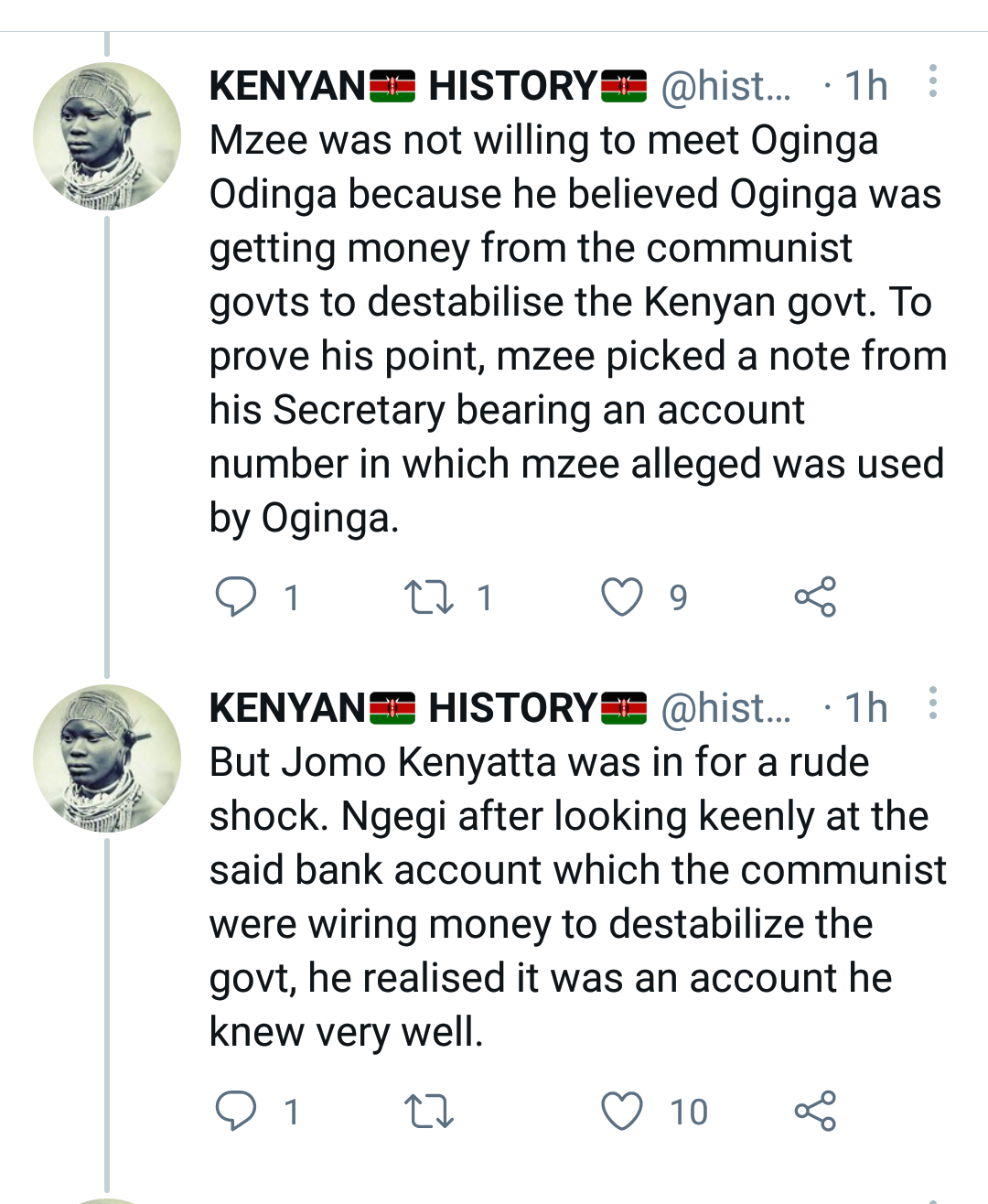The image size is (988, 1204).
Task: Reply to the Jomo Kenyatta tweet
Action: [x=236, y=1112]
